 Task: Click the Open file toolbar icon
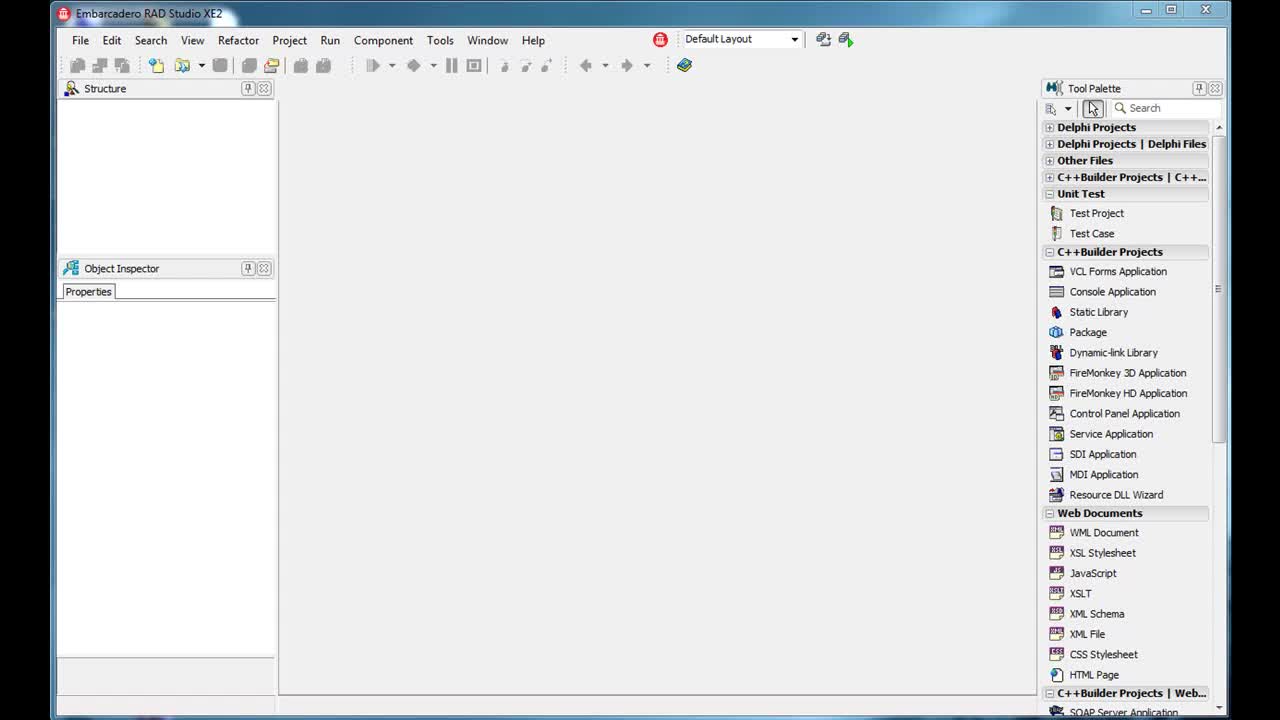pos(182,65)
